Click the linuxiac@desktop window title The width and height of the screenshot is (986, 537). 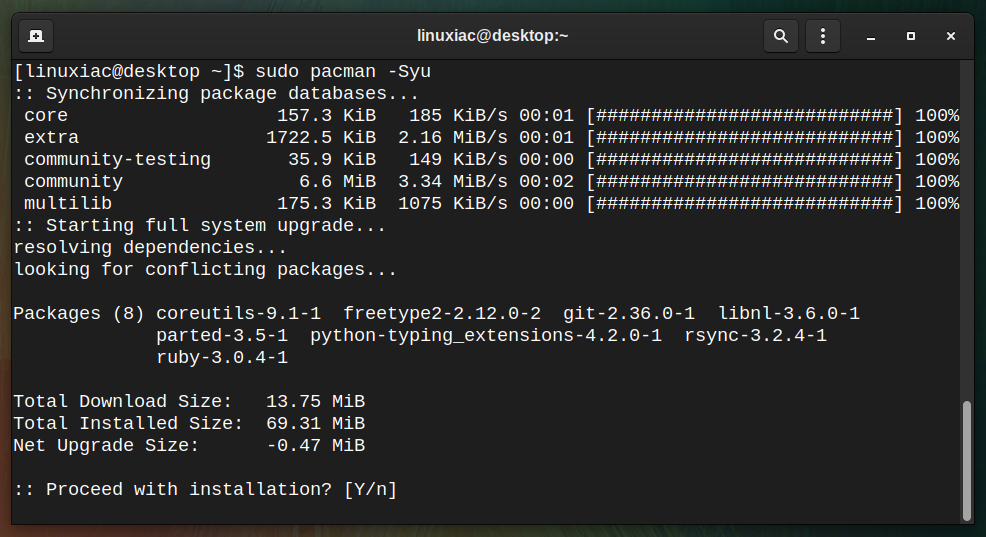click(492, 36)
